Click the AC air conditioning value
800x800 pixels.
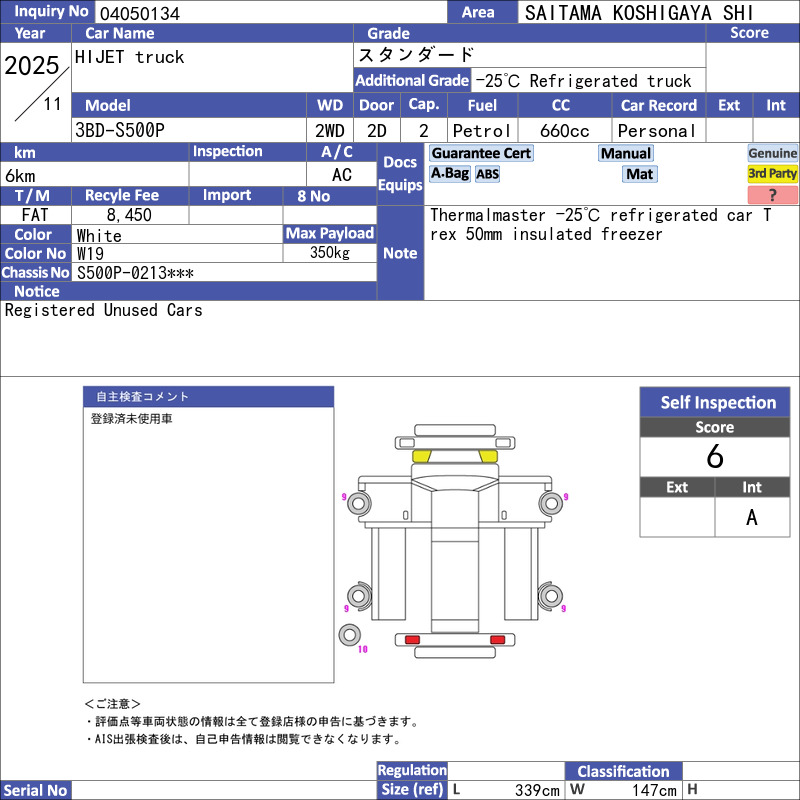pos(342,175)
